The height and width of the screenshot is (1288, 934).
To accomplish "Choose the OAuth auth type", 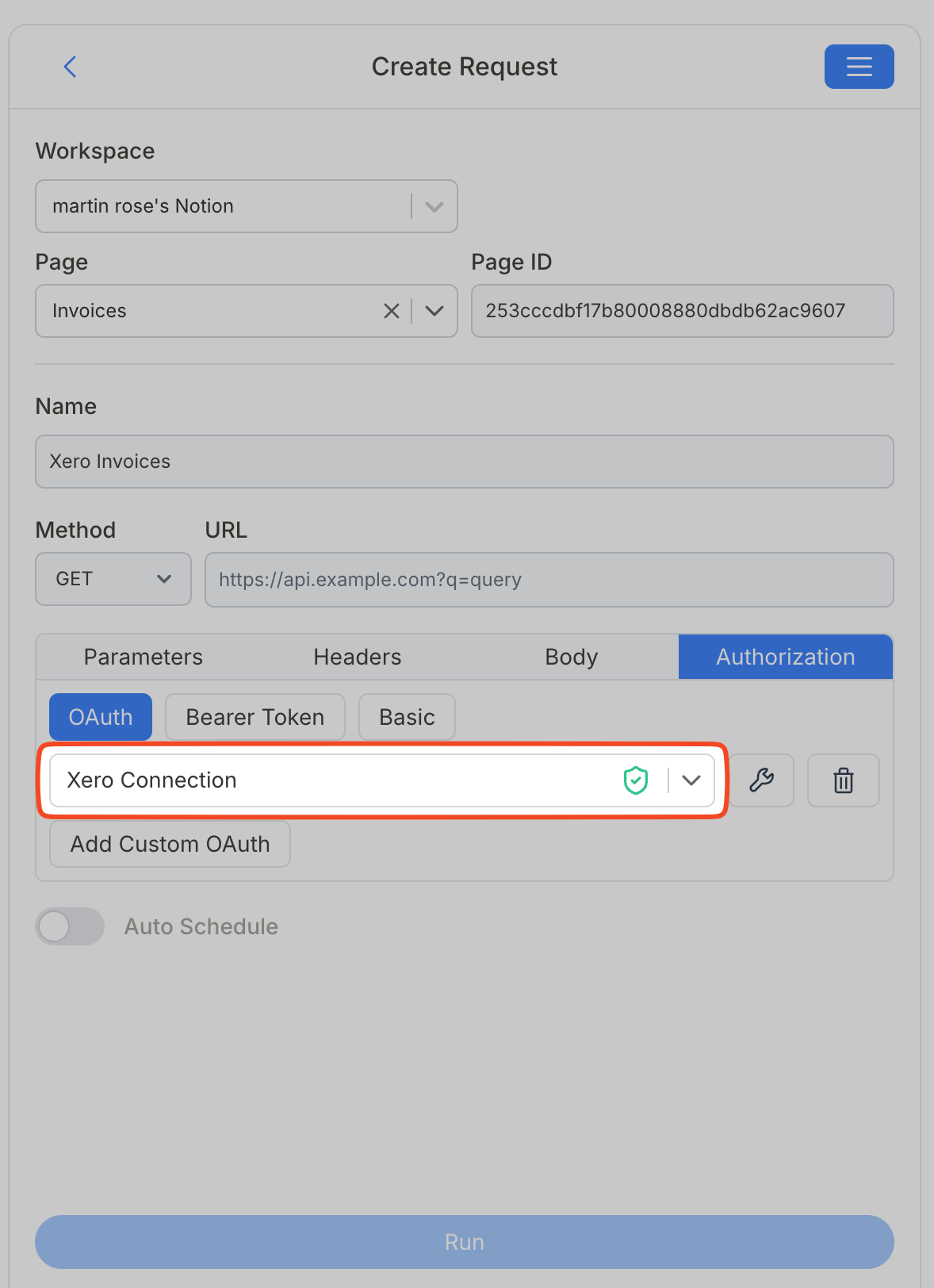I will pyautogui.click(x=101, y=717).
